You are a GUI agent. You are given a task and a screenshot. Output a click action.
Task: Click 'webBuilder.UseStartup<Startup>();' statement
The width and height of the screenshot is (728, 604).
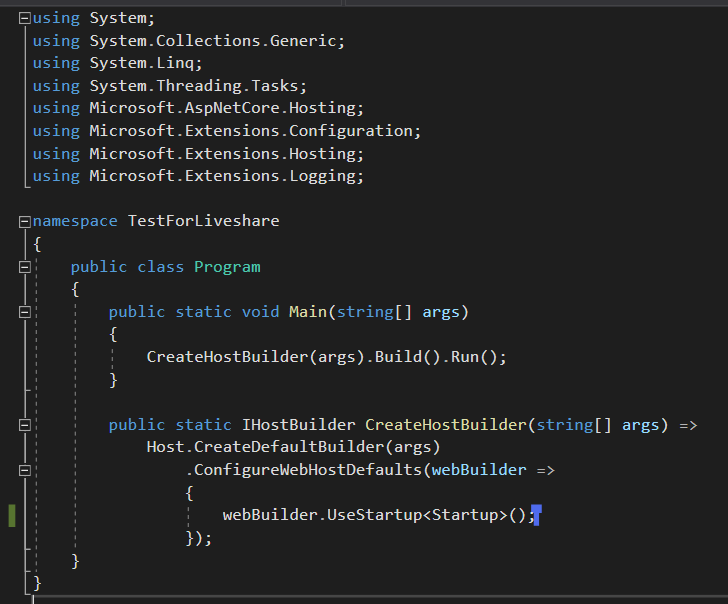pyautogui.click(x=379, y=515)
